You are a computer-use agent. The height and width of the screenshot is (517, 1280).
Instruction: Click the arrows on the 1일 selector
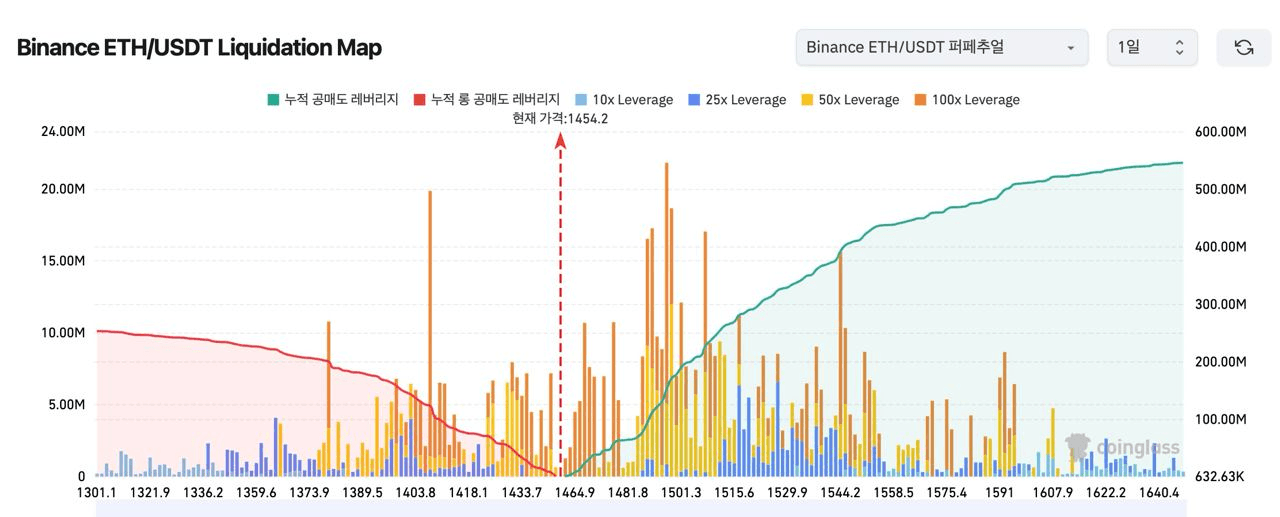point(1179,47)
